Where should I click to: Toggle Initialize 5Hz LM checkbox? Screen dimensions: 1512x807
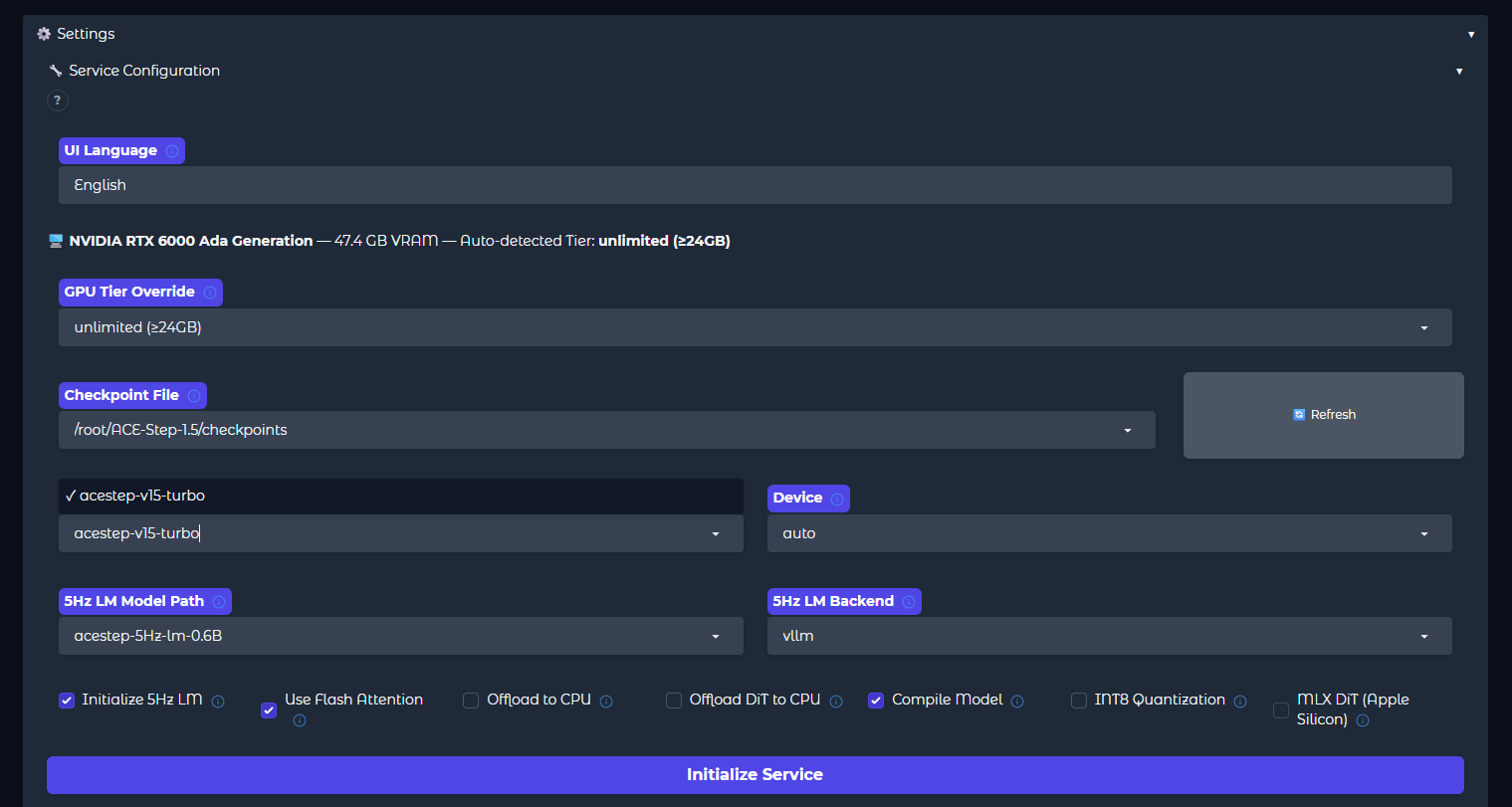click(x=67, y=701)
